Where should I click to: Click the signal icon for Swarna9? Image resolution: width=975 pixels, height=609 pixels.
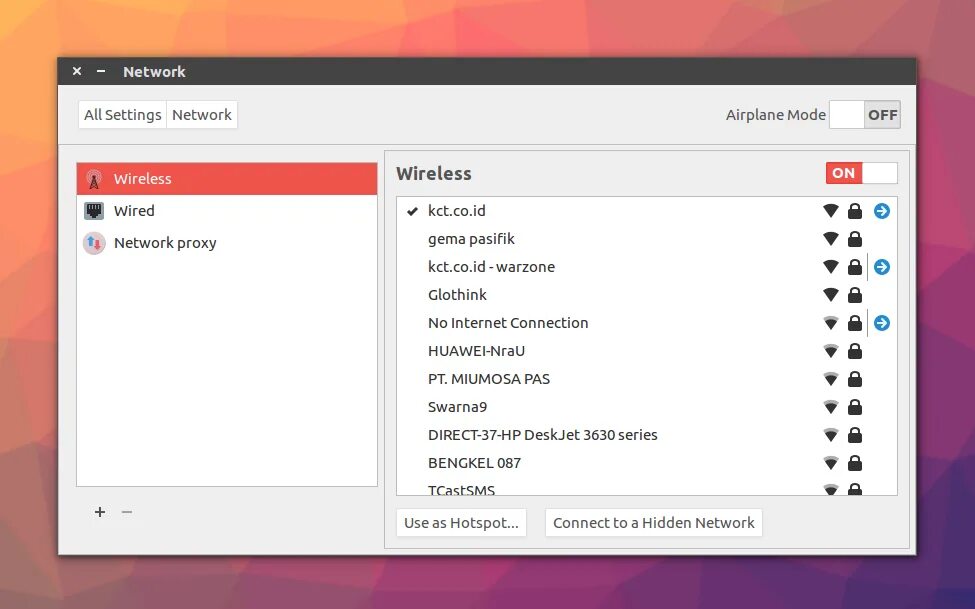831,407
